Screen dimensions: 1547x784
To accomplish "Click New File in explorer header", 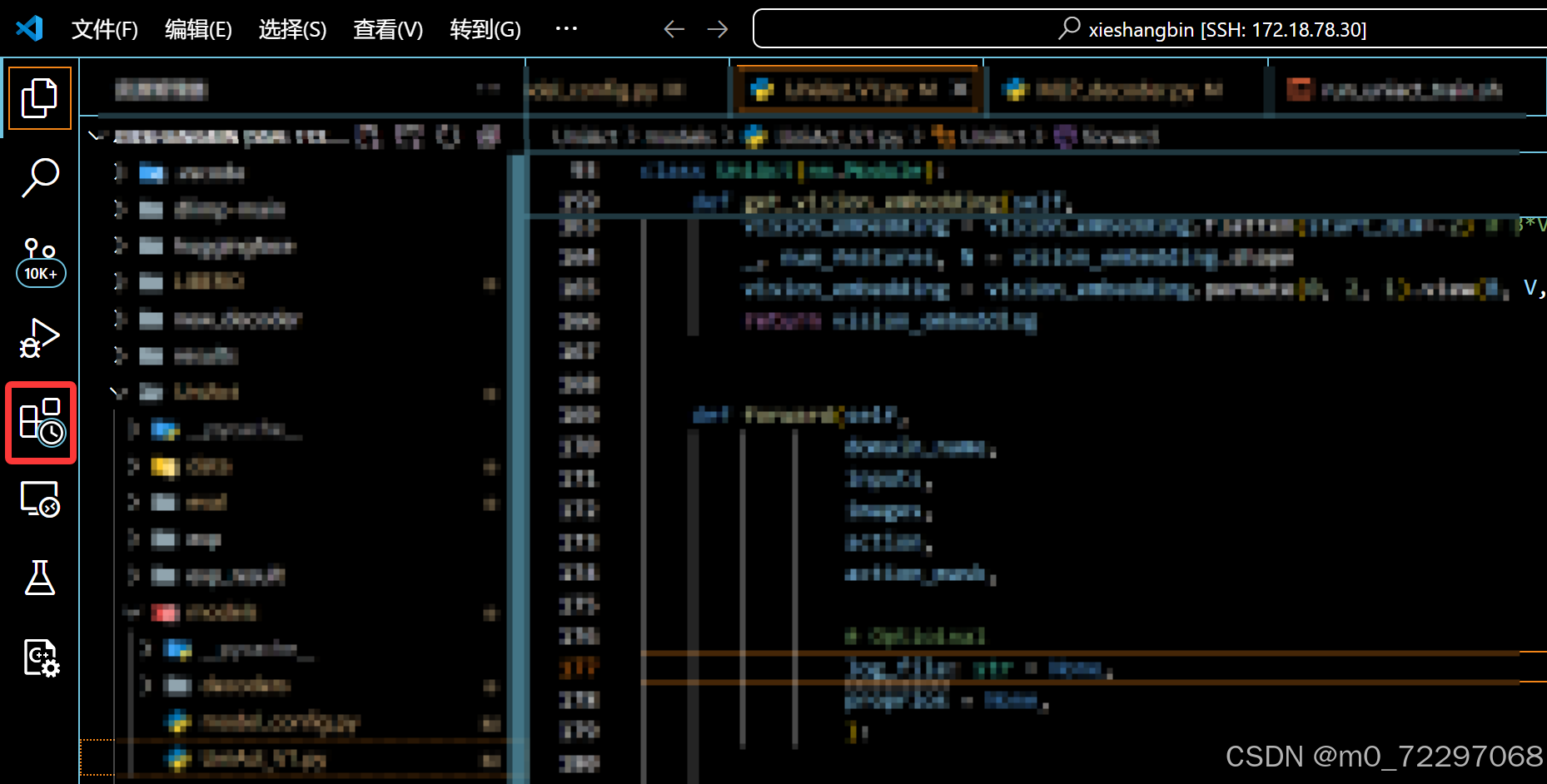I will 367,136.
